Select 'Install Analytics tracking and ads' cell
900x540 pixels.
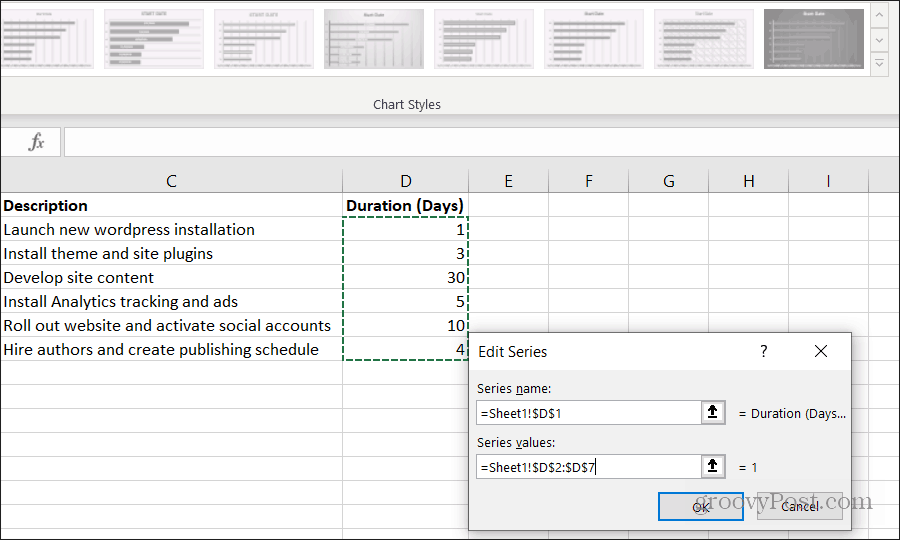pos(171,302)
